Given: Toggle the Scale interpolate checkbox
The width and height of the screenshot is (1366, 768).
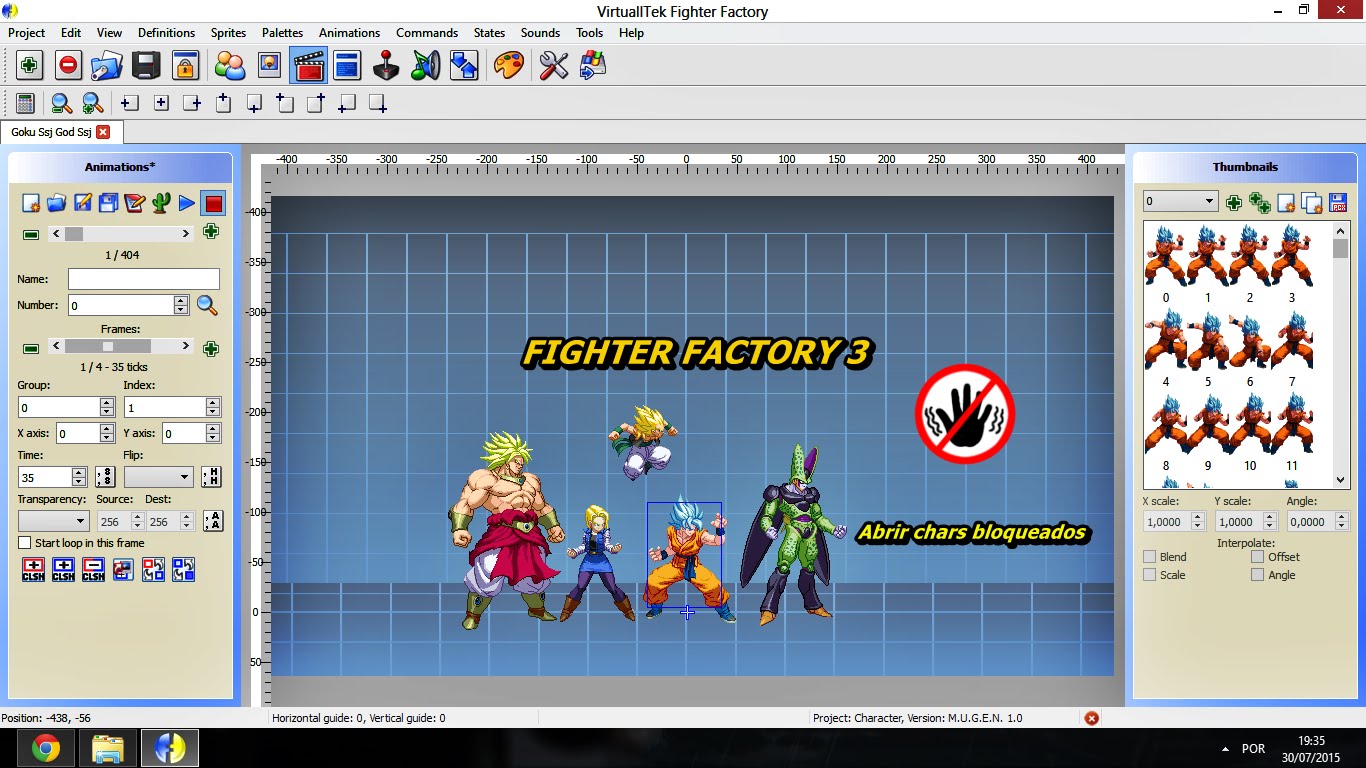Looking at the screenshot, I should [x=1150, y=575].
